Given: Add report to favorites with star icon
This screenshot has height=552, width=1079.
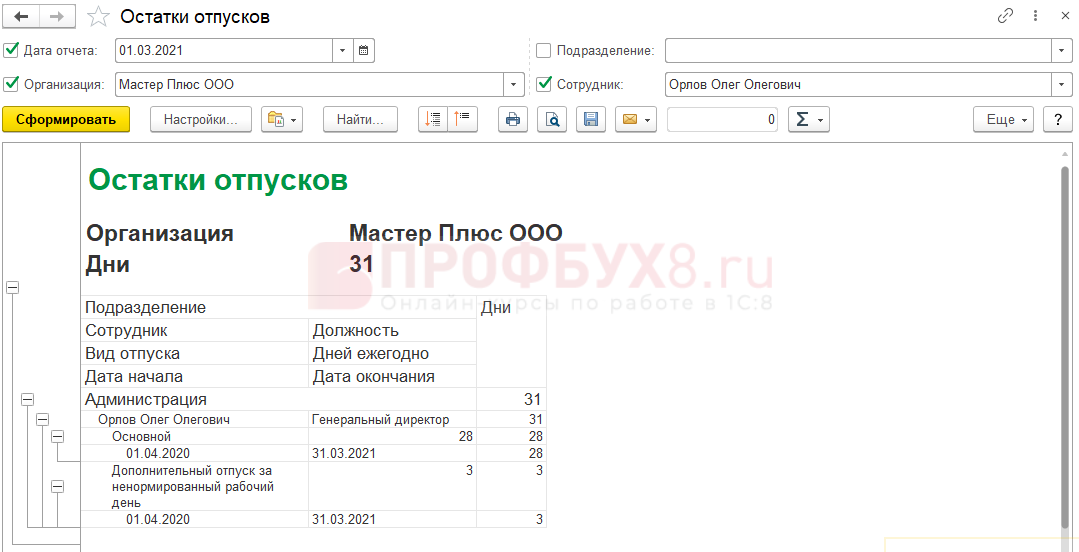Looking at the screenshot, I should pyautogui.click(x=98, y=17).
